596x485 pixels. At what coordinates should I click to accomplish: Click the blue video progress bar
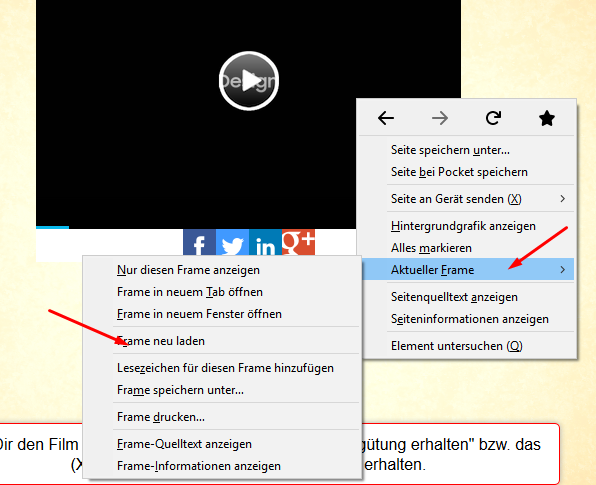tap(52, 227)
